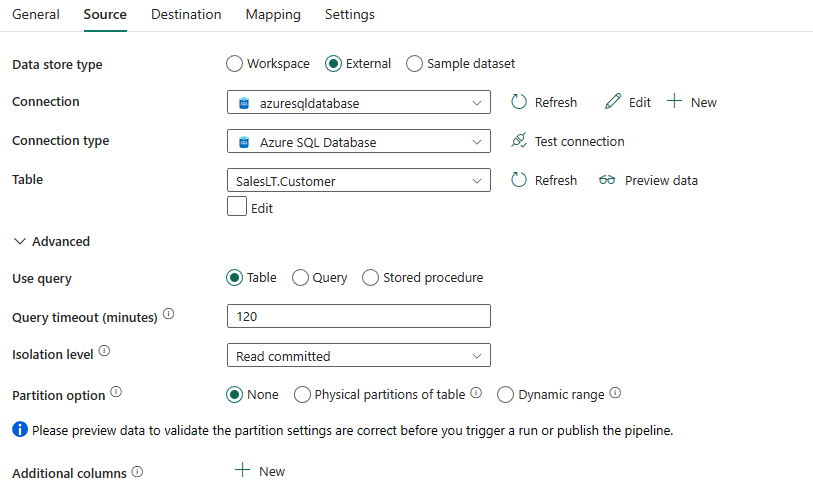Click plus icon to add Additional columns
Image resolution: width=813 pixels, height=501 pixels.
point(242,470)
